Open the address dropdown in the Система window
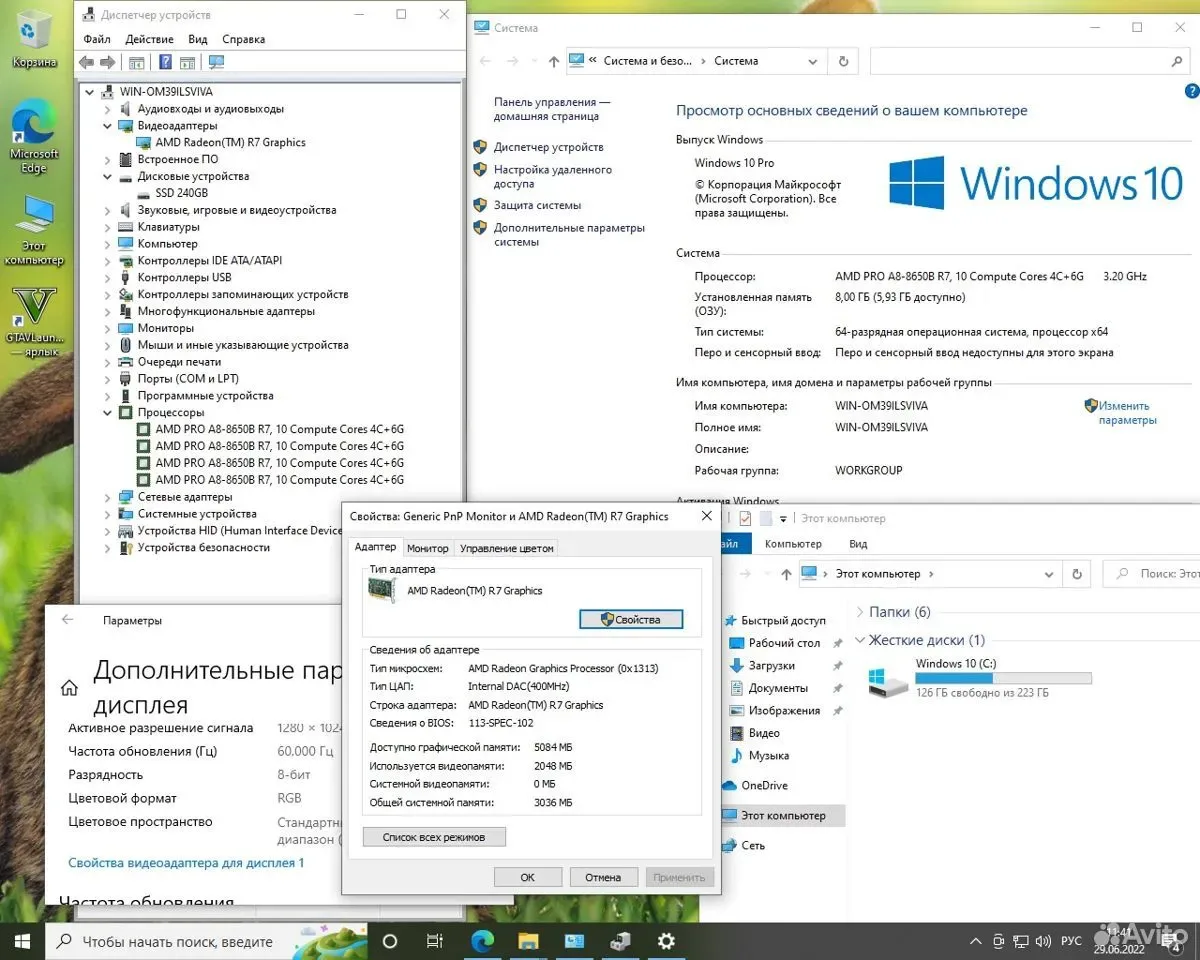Viewport: 1200px width, 960px height. tap(813, 61)
